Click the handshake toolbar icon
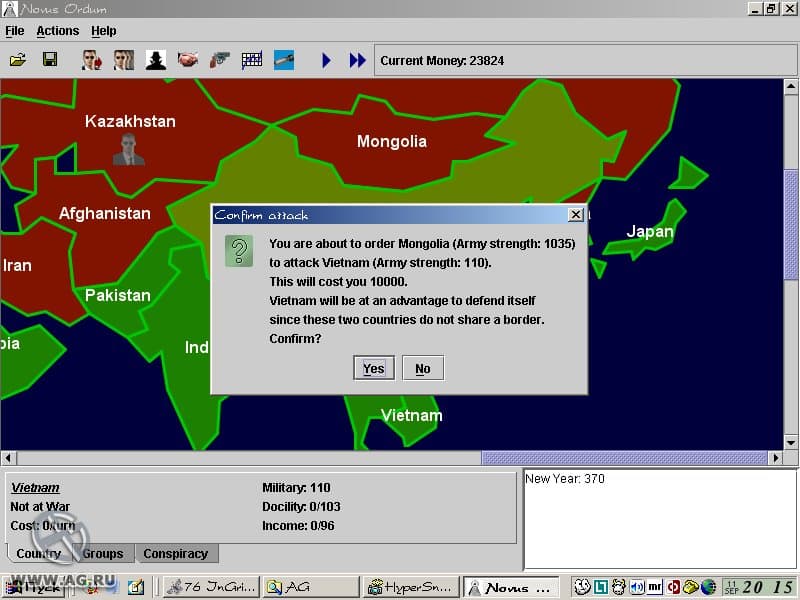 click(188, 60)
